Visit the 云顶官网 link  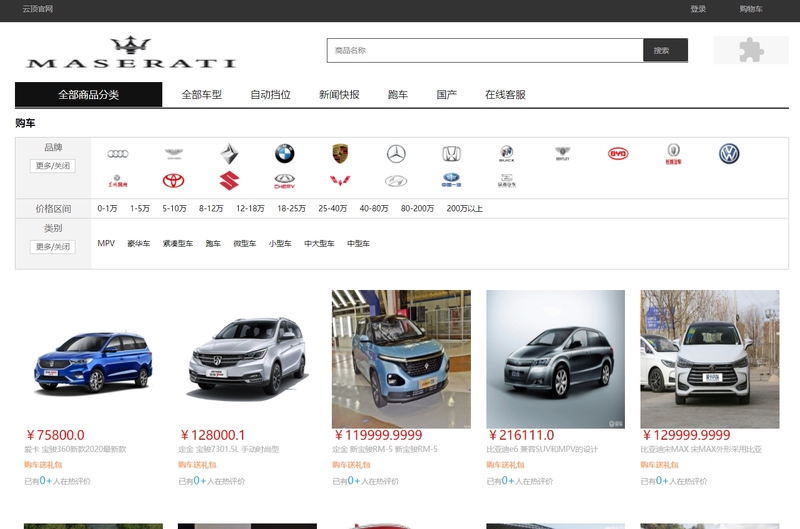[38, 9]
